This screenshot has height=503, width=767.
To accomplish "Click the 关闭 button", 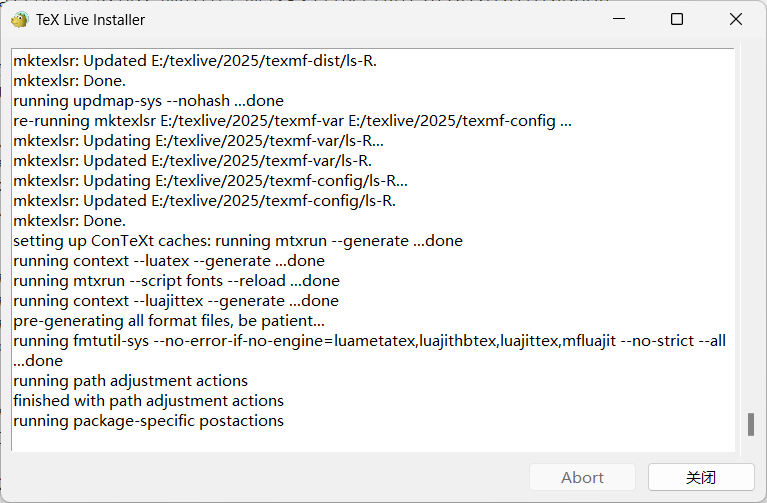I will pos(701,477).
